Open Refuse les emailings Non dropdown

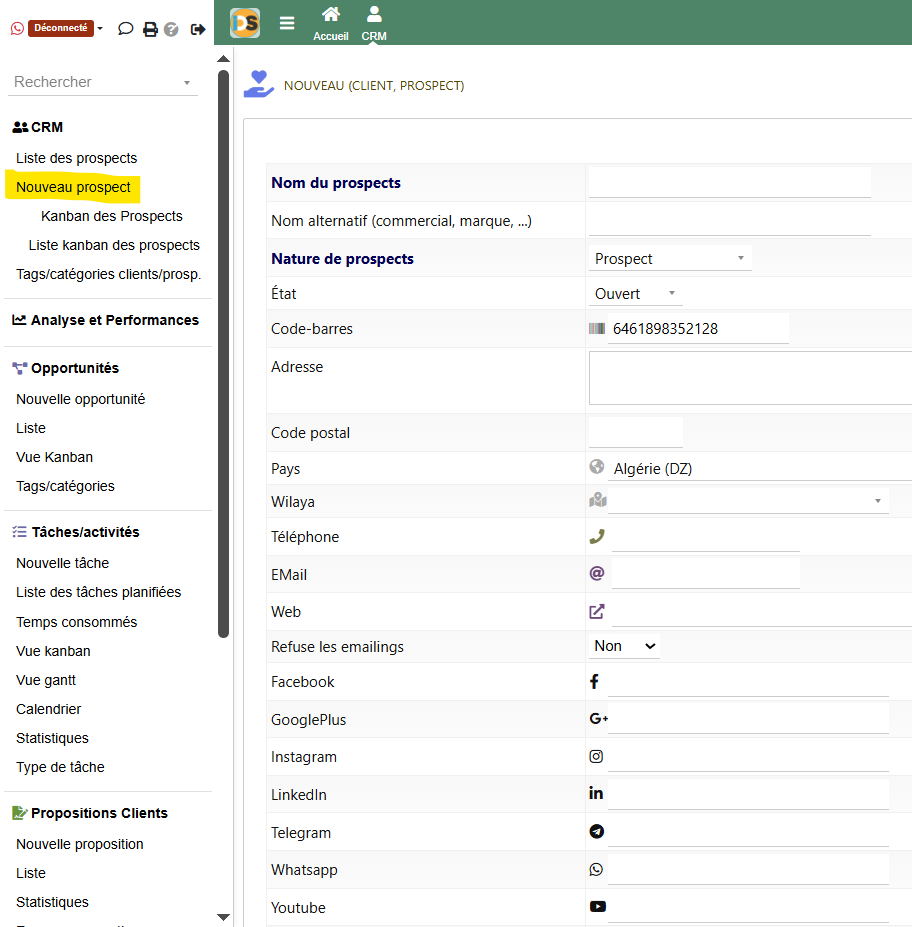pos(625,647)
